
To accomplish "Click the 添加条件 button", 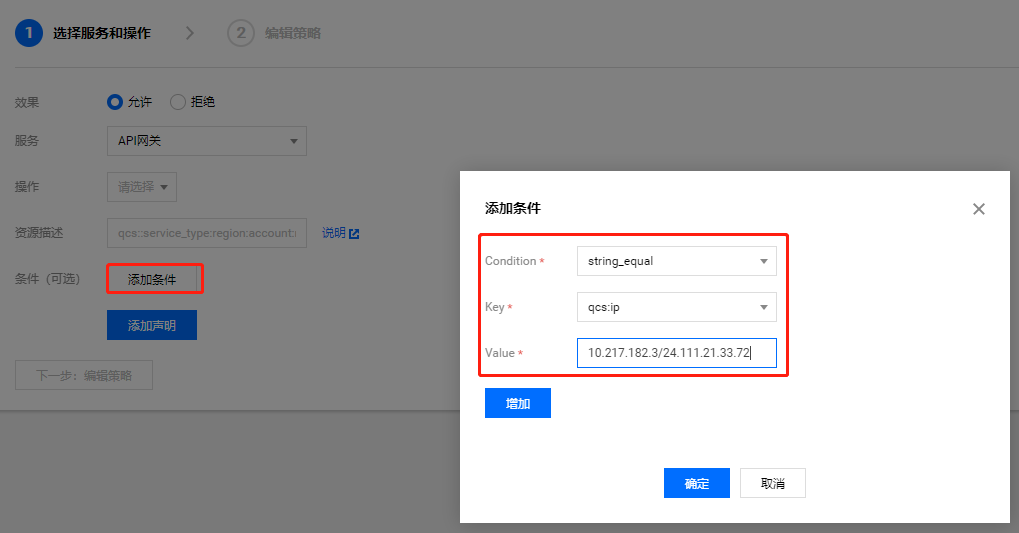I will coord(152,279).
